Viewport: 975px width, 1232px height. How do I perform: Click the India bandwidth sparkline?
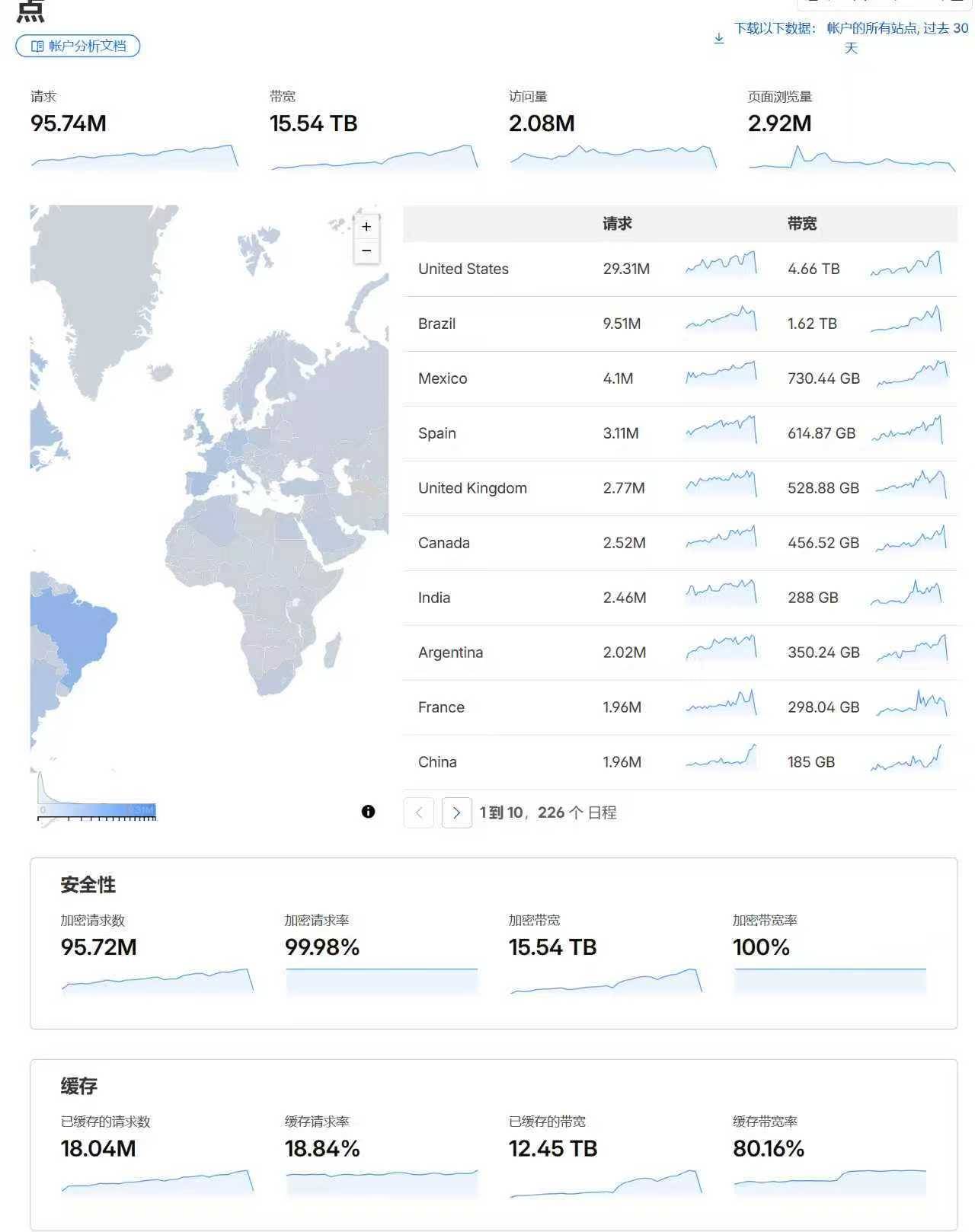[906, 592]
